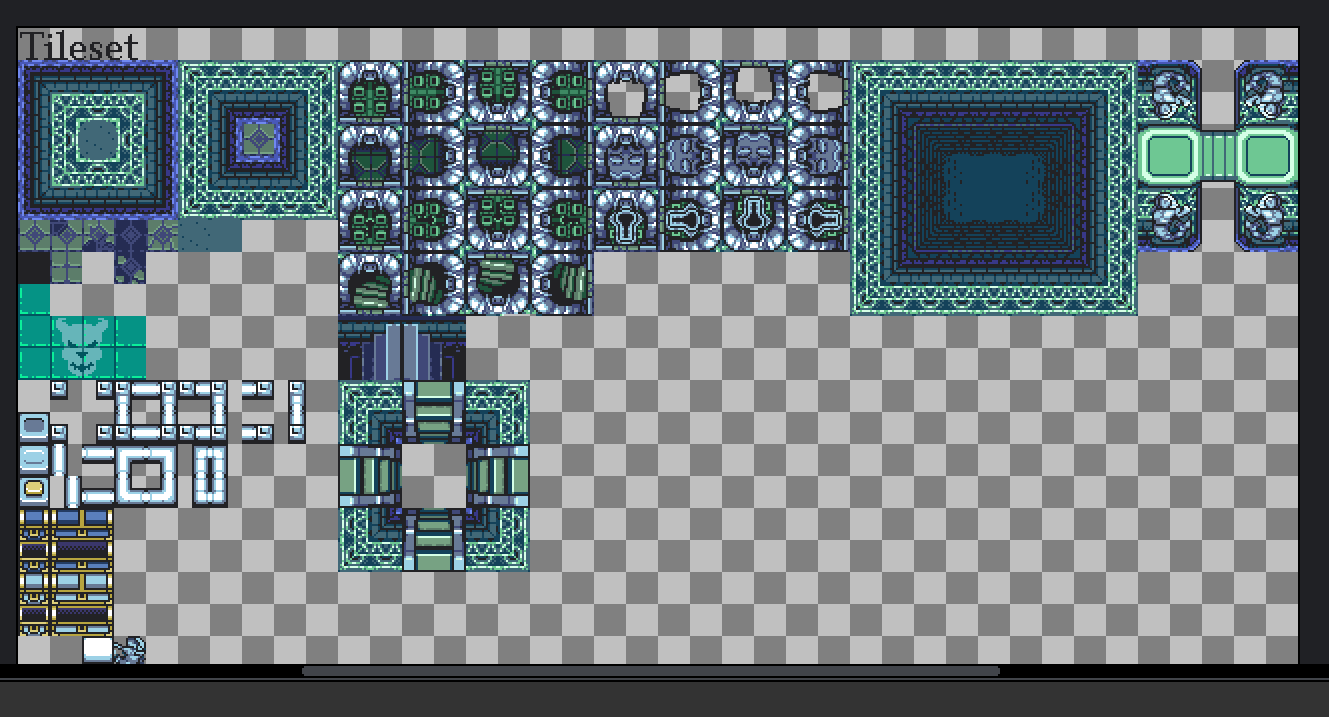
Task: Choose the grey-blue button tile
Action: [34, 427]
